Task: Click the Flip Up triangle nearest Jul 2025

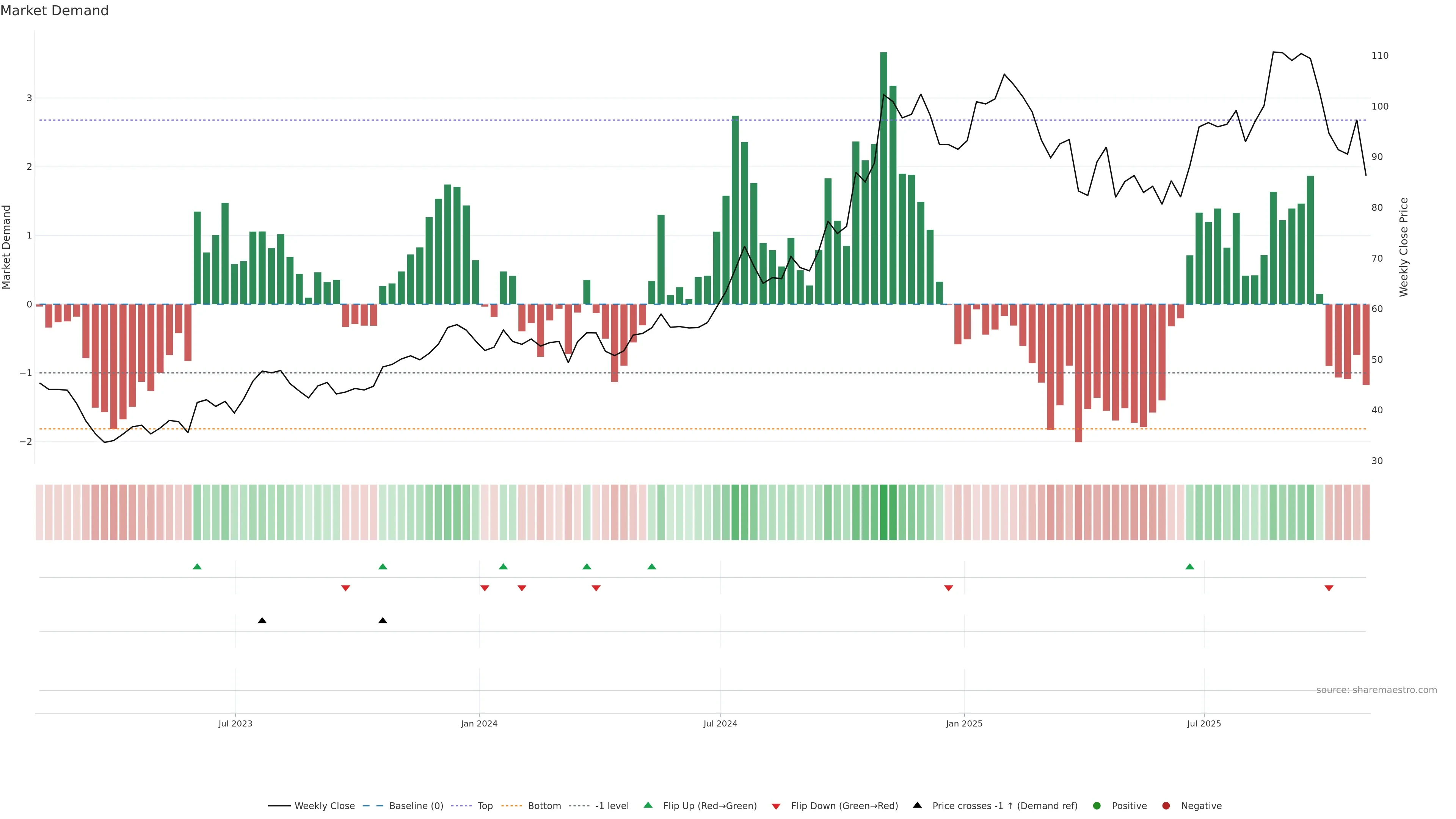Action: click(1190, 566)
